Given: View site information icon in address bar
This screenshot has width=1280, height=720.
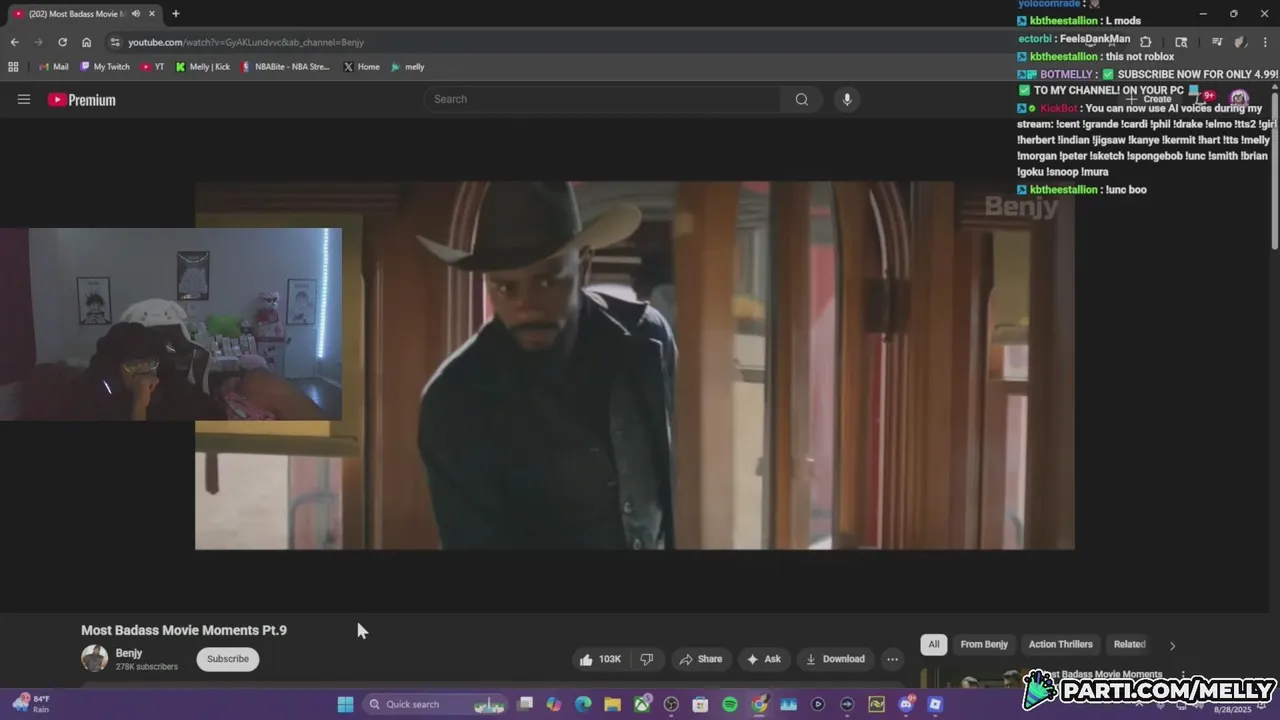Looking at the screenshot, I should point(115,42).
